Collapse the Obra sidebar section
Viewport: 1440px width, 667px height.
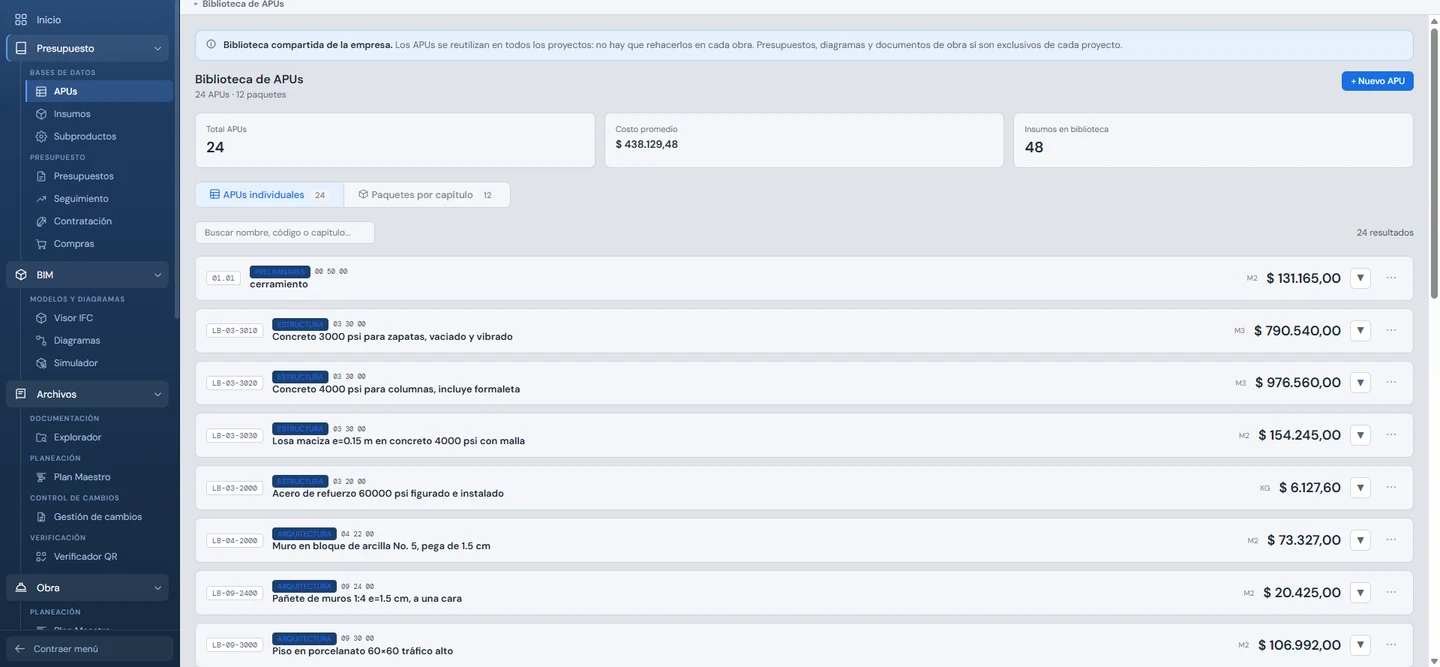[x=157, y=588]
